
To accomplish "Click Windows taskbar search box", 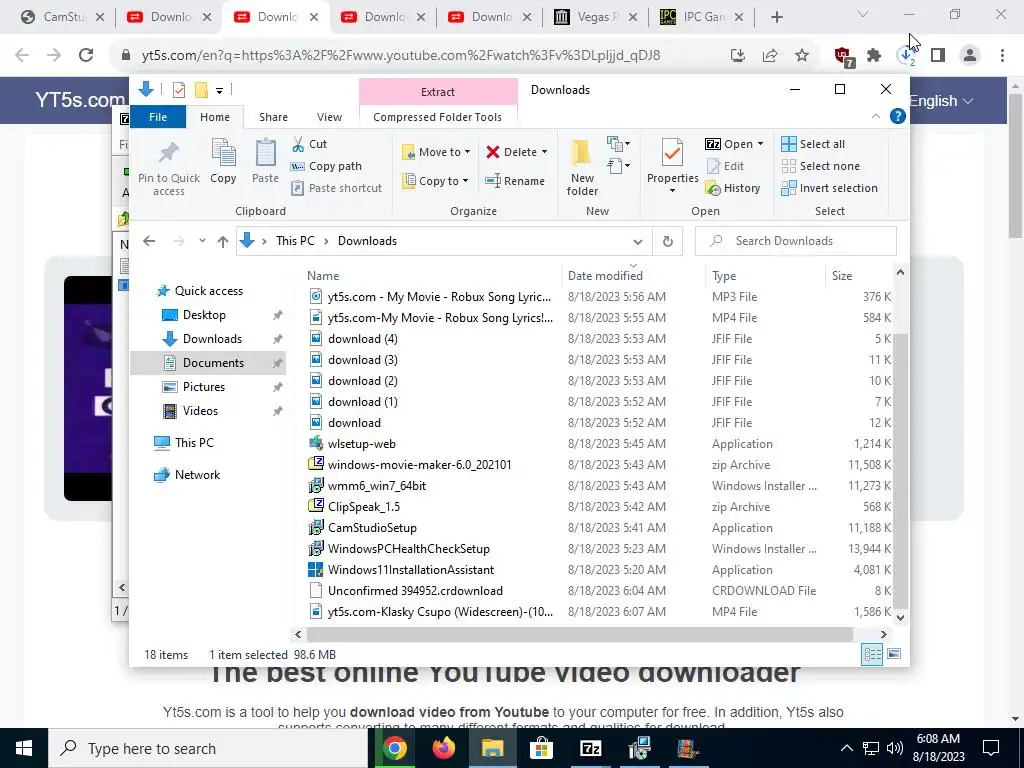I will click(x=208, y=748).
